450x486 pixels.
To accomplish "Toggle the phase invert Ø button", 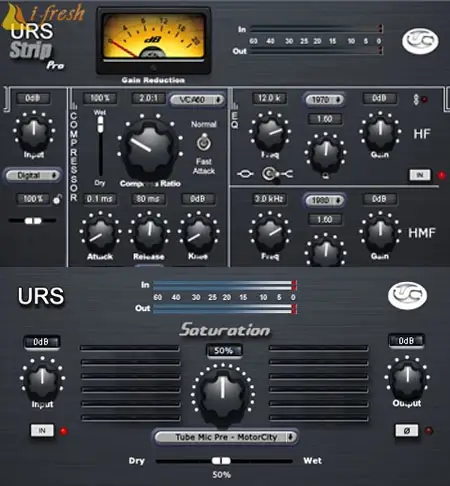I will 406,430.
